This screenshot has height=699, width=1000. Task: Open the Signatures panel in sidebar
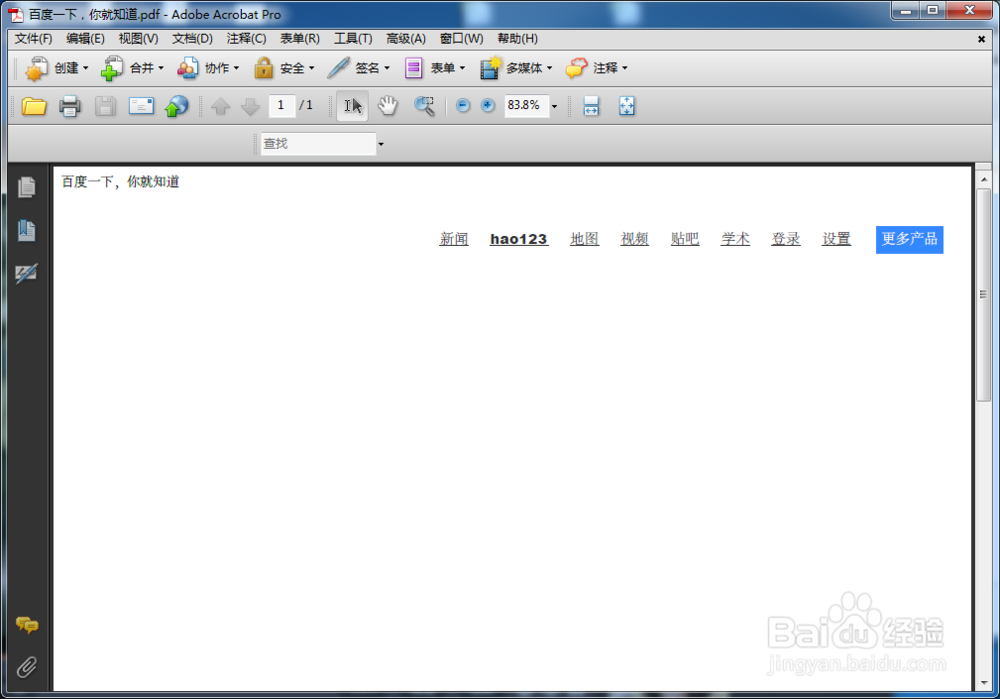pyautogui.click(x=26, y=273)
